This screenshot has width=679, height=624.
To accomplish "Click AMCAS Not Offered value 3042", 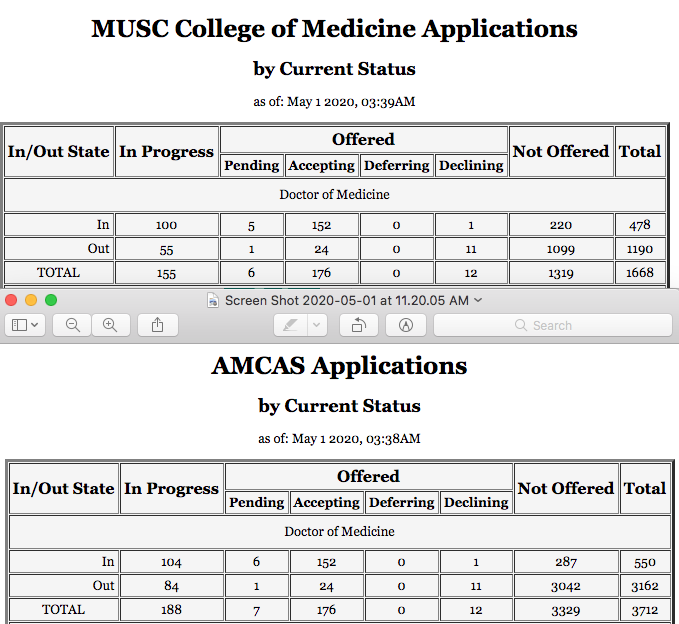I will click(x=566, y=586).
